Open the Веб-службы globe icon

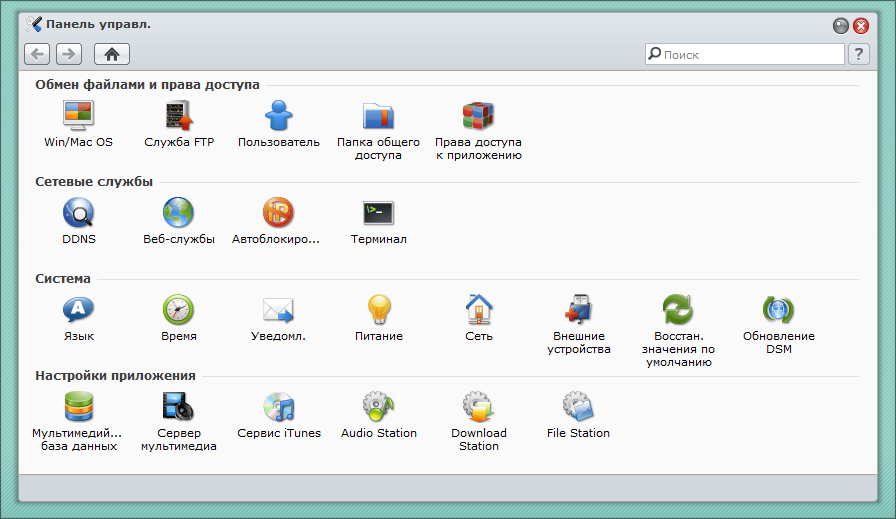(x=178, y=213)
